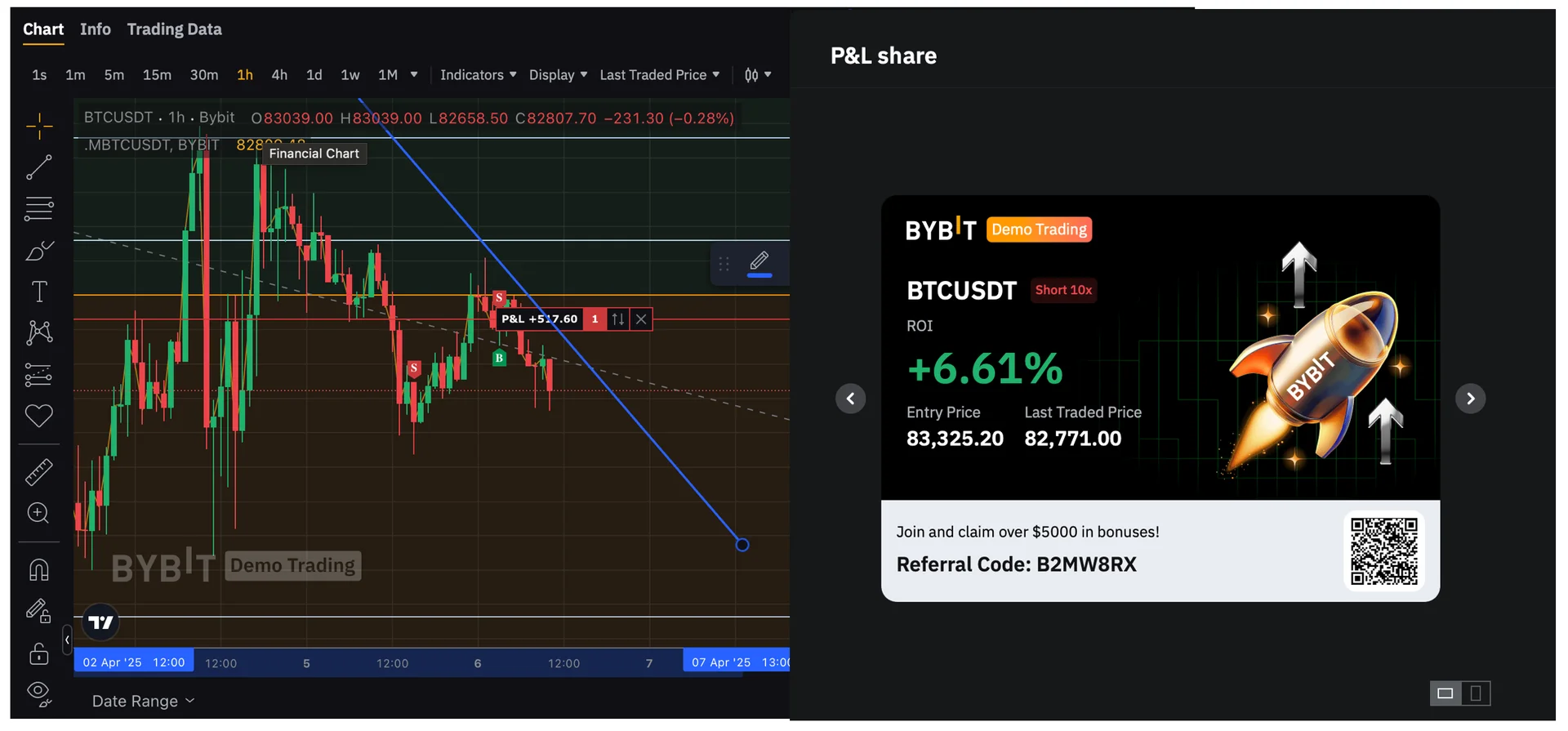Toggle stay in drawing mode
Image resolution: width=1568 pixels, height=731 pixels.
click(39, 611)
